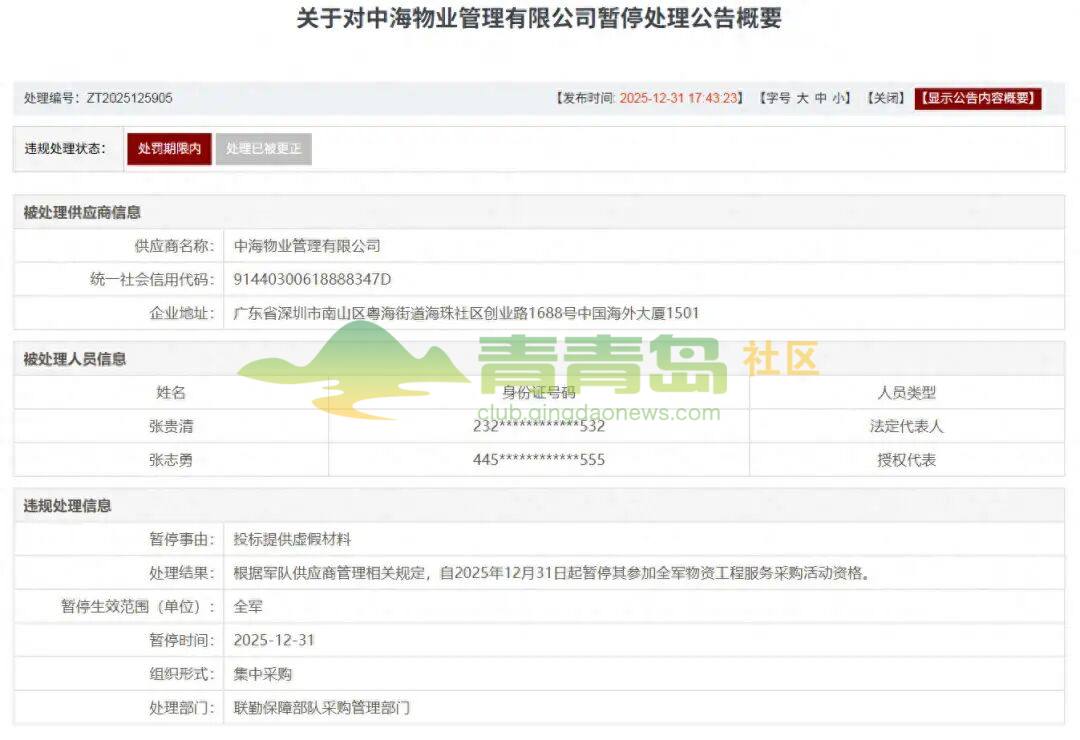Click ID number ending in 532
The image size is (1080, 740).
point(539,426)
